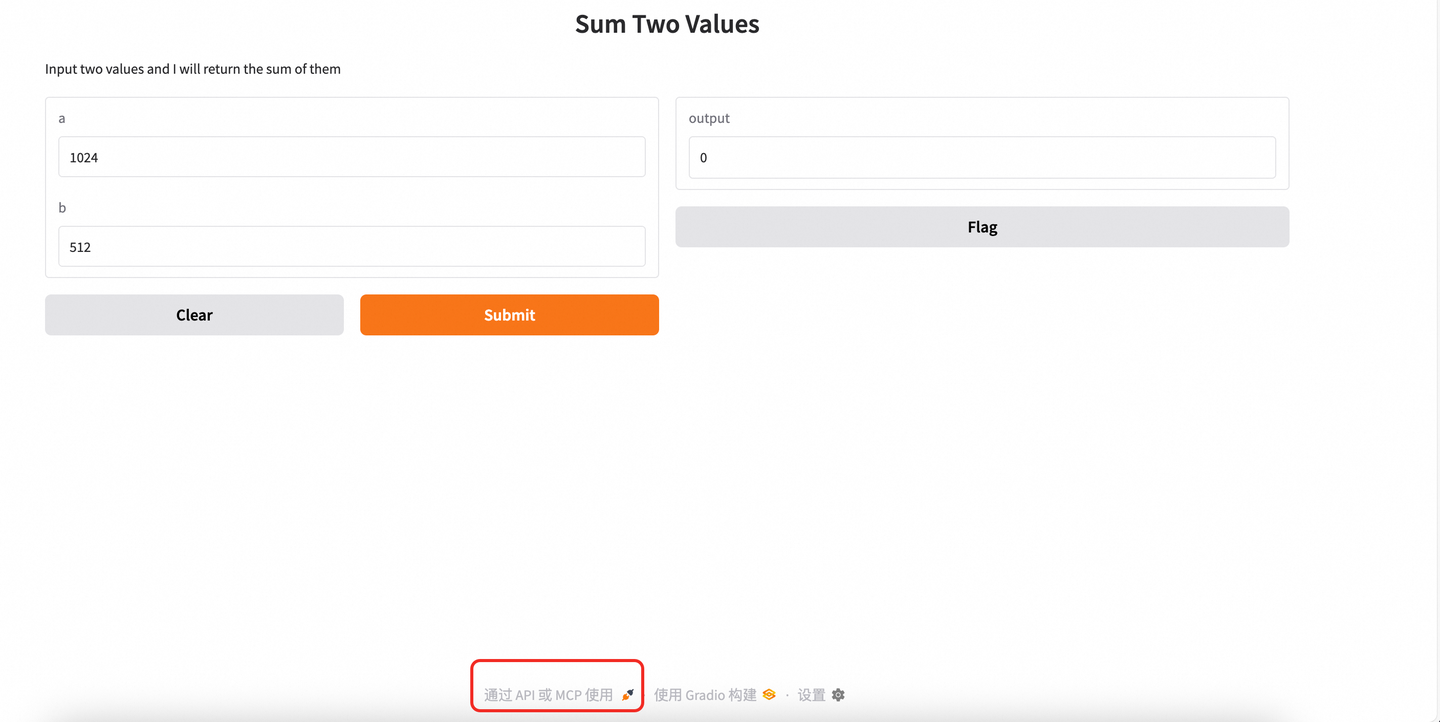Click the "a" field label
1440x722 pixels.
pyautogui.click(x=62, y=118)
